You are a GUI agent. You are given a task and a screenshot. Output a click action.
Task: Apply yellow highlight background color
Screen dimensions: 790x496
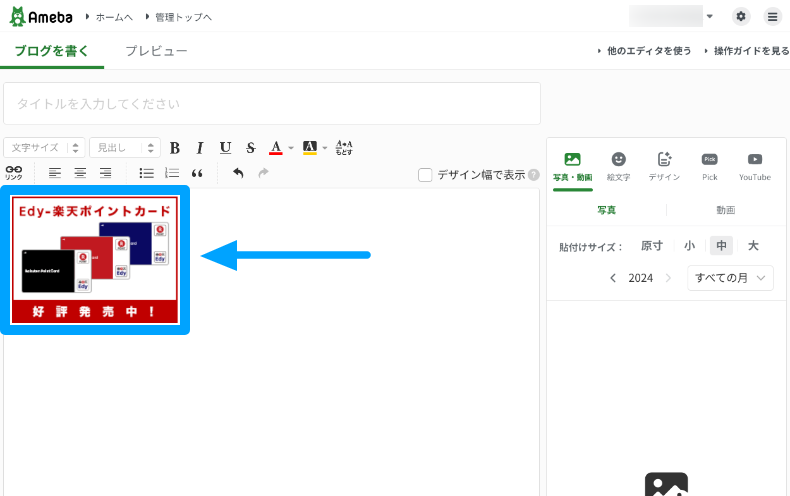(309, 147)
